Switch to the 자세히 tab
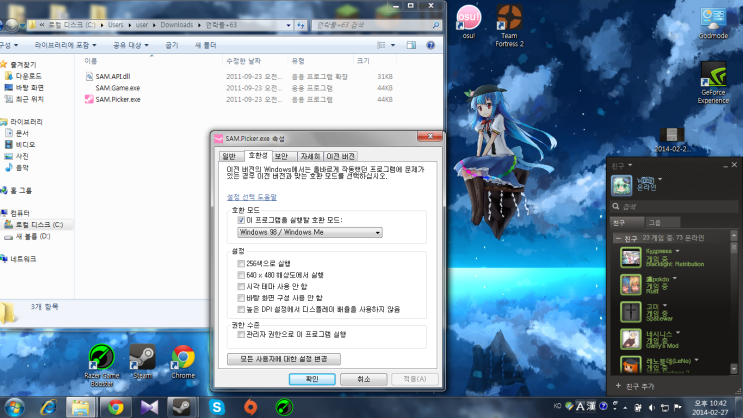 [310, 156]
